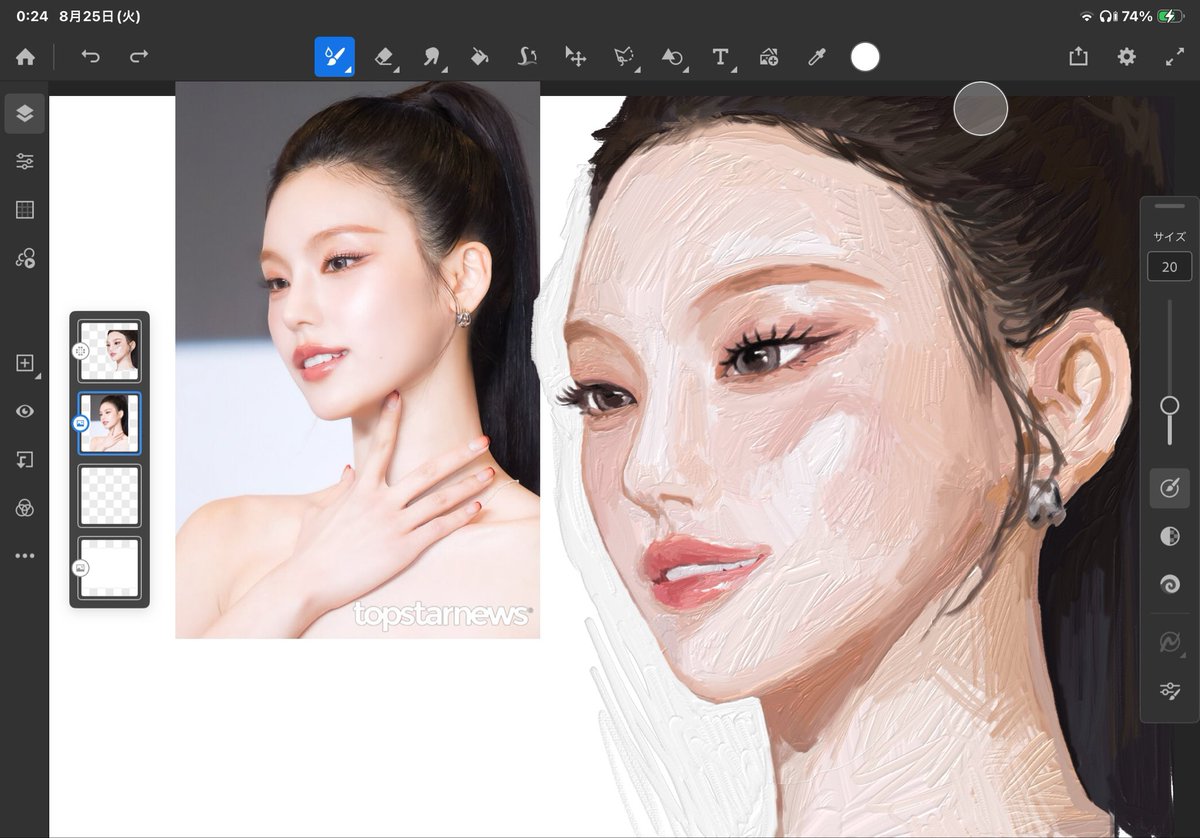Toggle the layers panel
The height and width of the screenshot is (838, 1200).
25,114
